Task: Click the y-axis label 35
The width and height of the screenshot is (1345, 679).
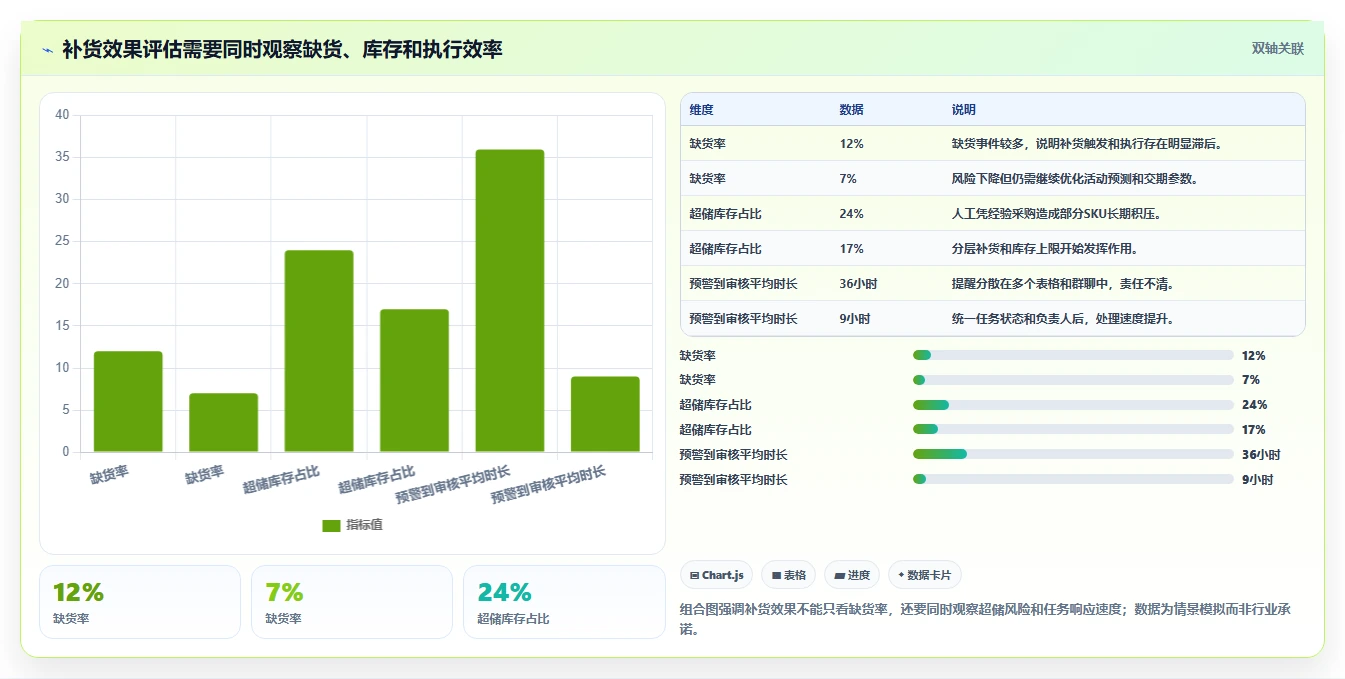Action: tap(62, 157)
